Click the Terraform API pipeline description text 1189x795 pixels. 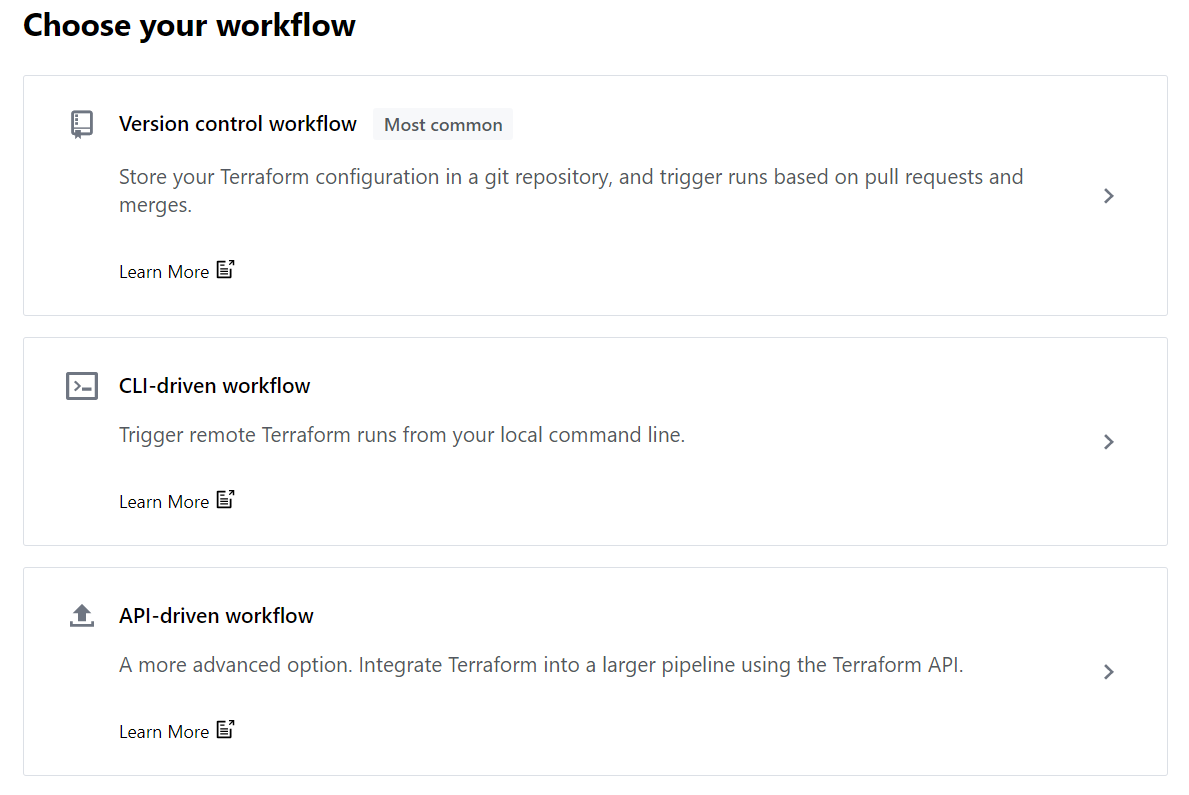(x=541, y=666)
